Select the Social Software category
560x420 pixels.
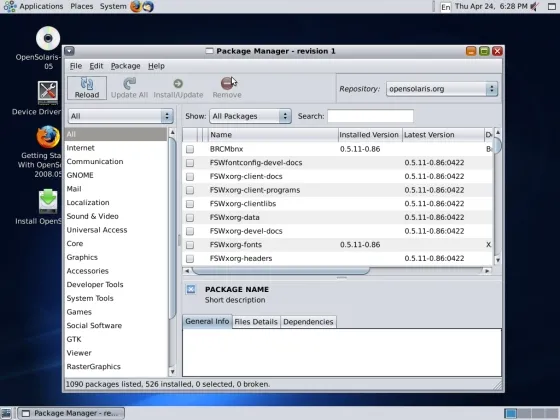click(116, 326)
